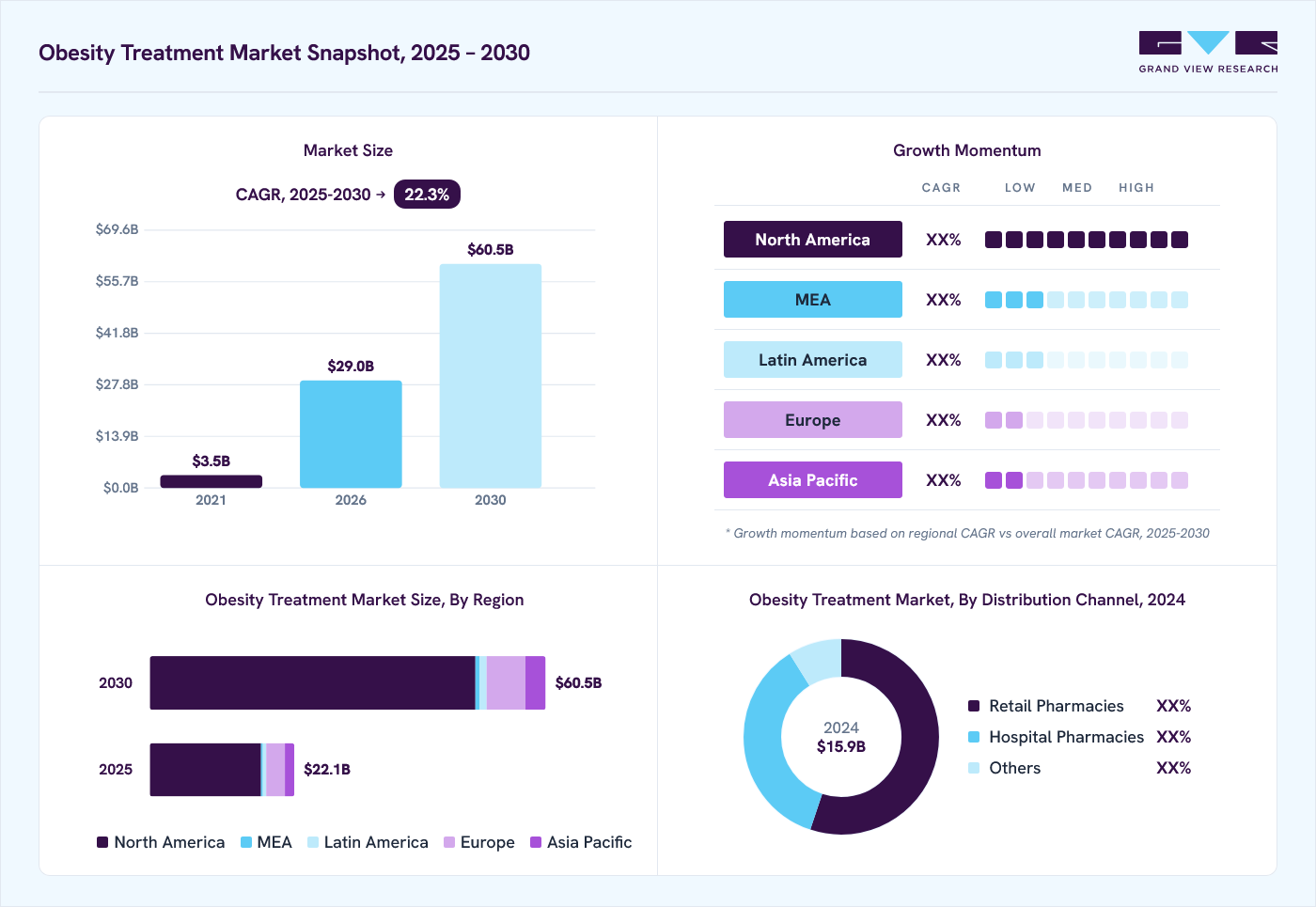This screenshot has width=1316, height=907.
Task: Click the MEA momentum indicator squares
Action: point(1087,300)
